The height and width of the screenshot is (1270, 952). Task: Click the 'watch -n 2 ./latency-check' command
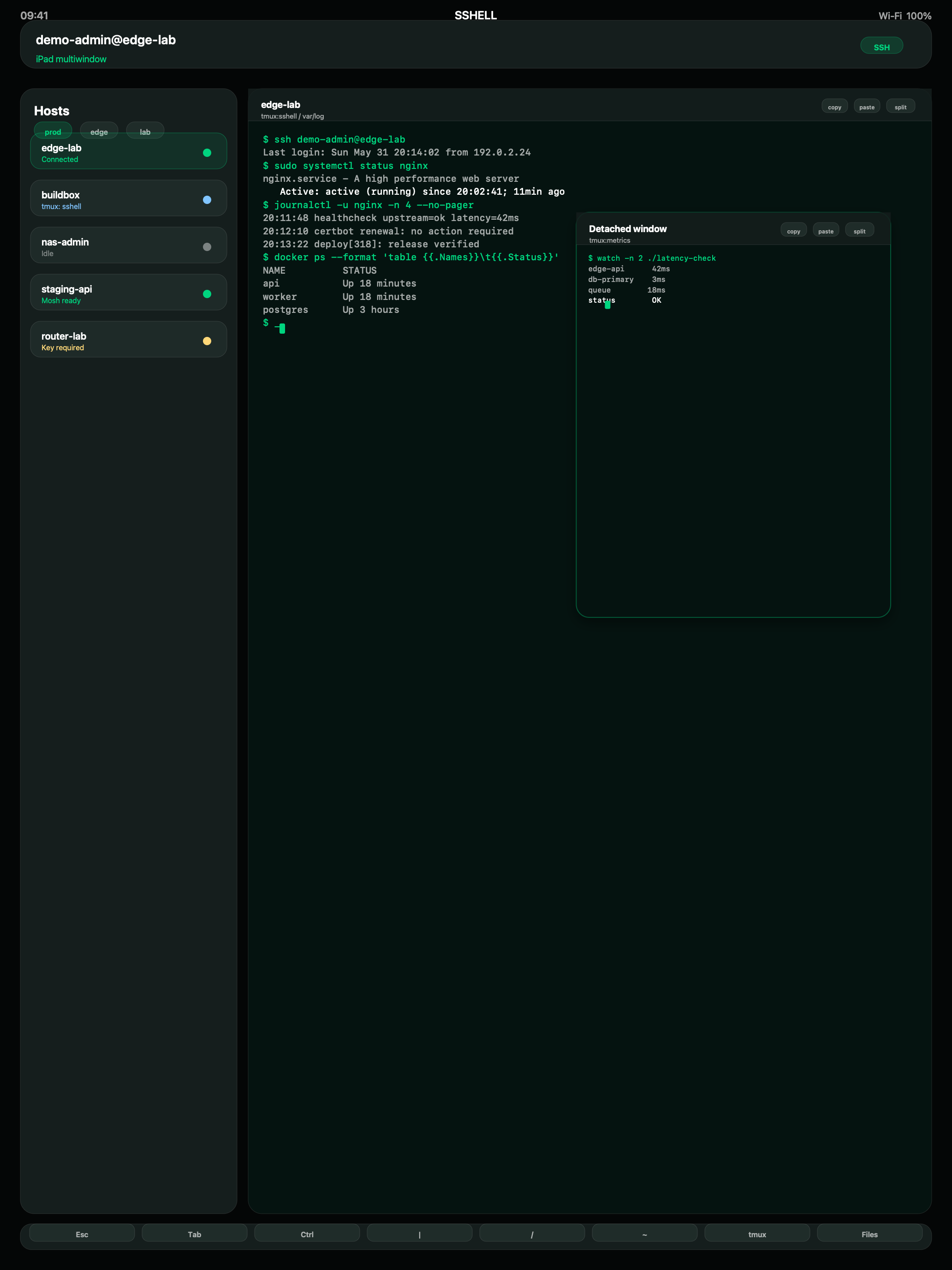point(652,258)
